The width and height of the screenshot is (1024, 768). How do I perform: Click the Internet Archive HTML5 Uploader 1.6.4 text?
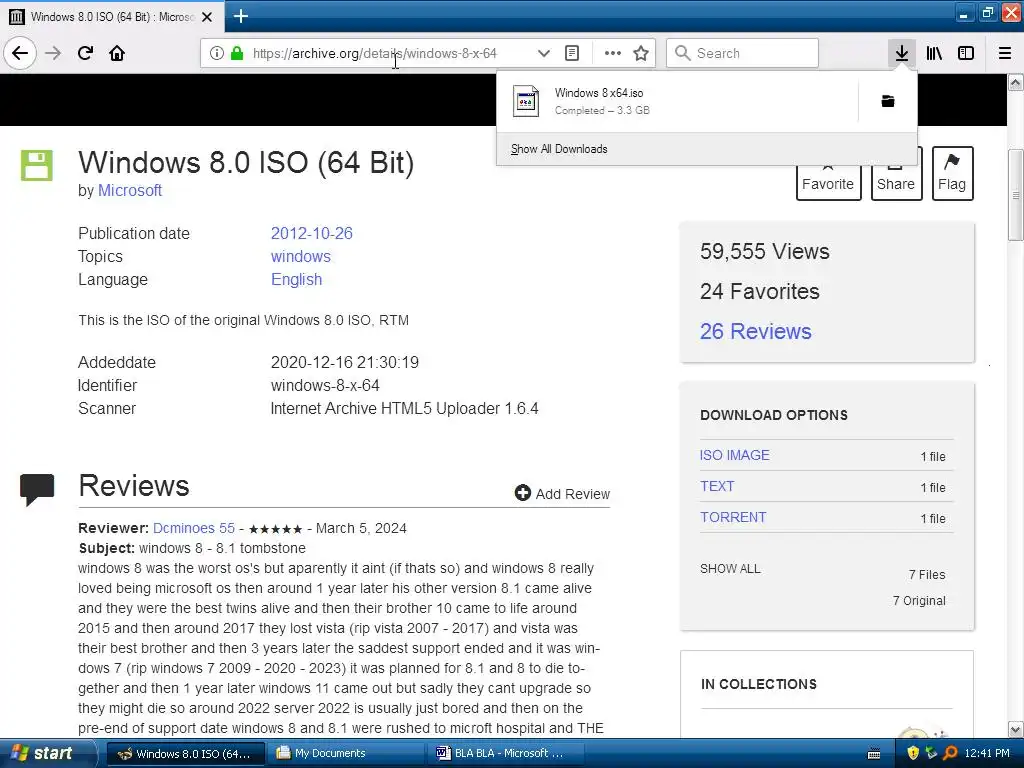[404, 408]
